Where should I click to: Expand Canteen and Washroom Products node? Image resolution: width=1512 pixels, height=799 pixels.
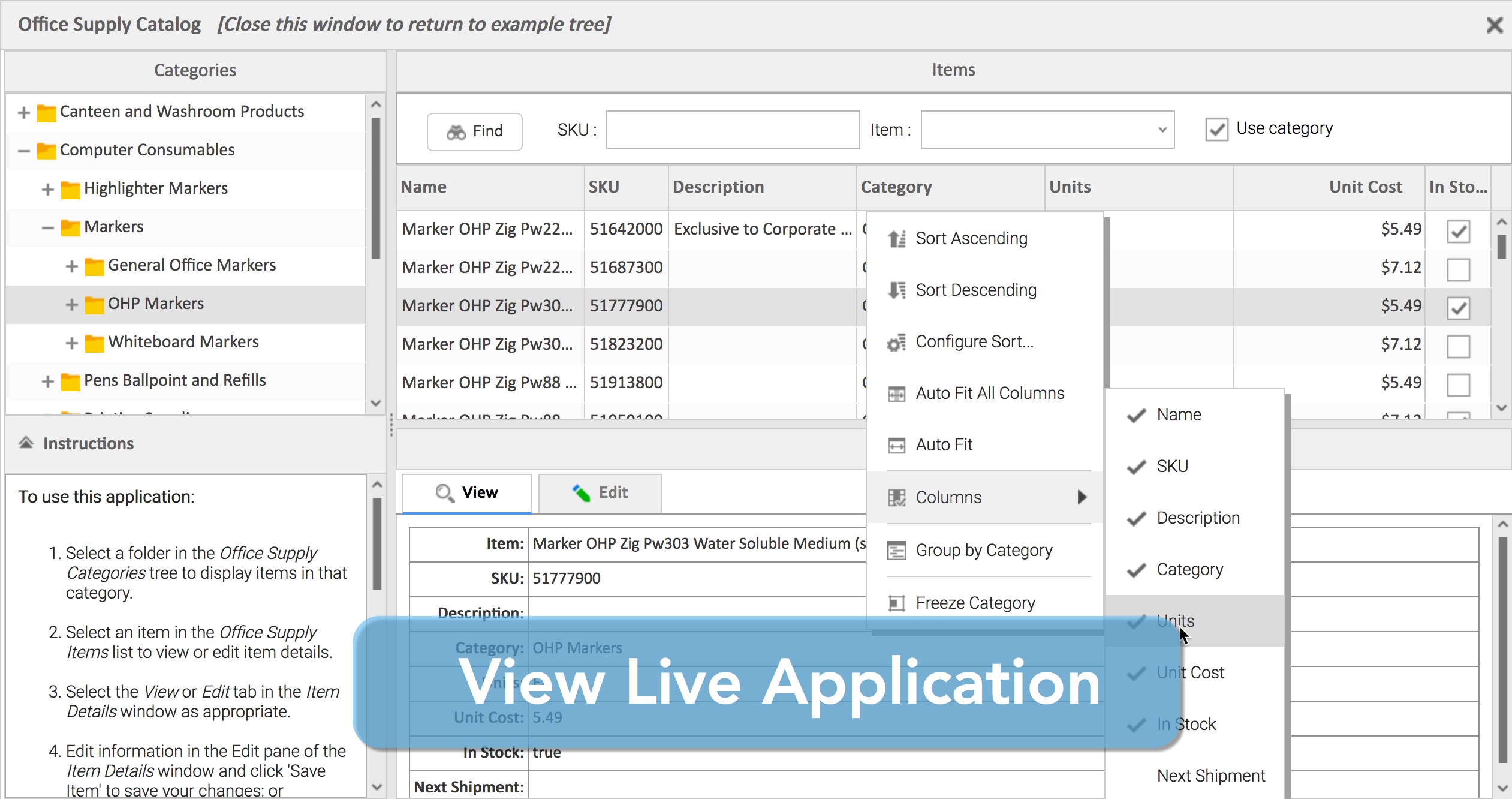[x=24, y=112]
